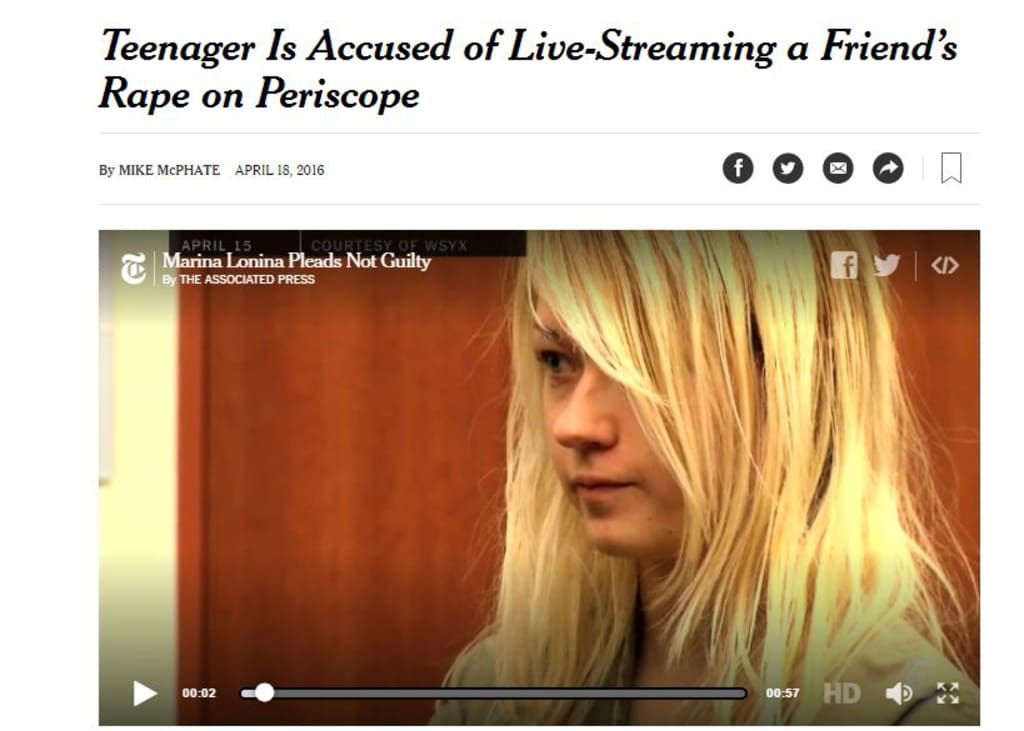Open the New York Times logo in video
The height and width of the screenshot is (731, 1024).
tap(134, 268)
